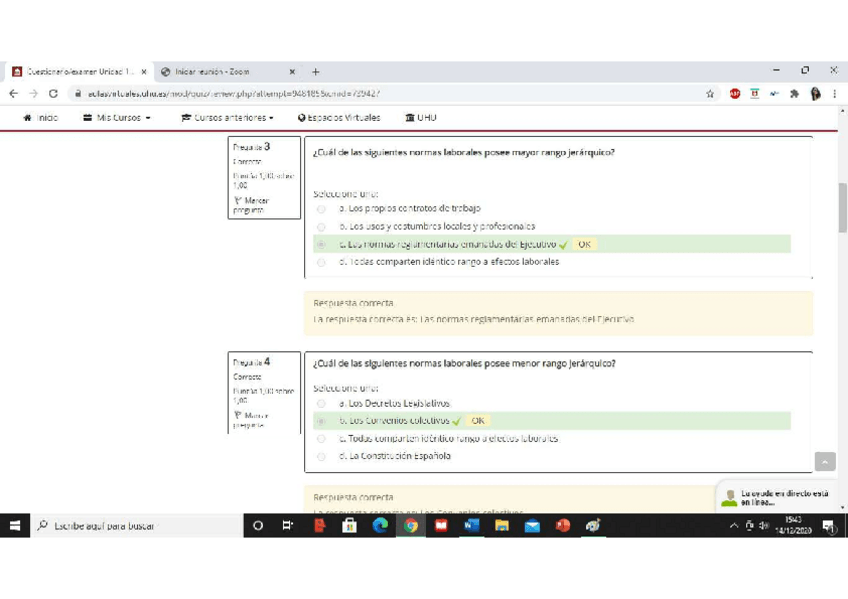Select radio 'Los Decretos Legislativos'
Viewport: 848px width, 599px height.
(321, 404)
